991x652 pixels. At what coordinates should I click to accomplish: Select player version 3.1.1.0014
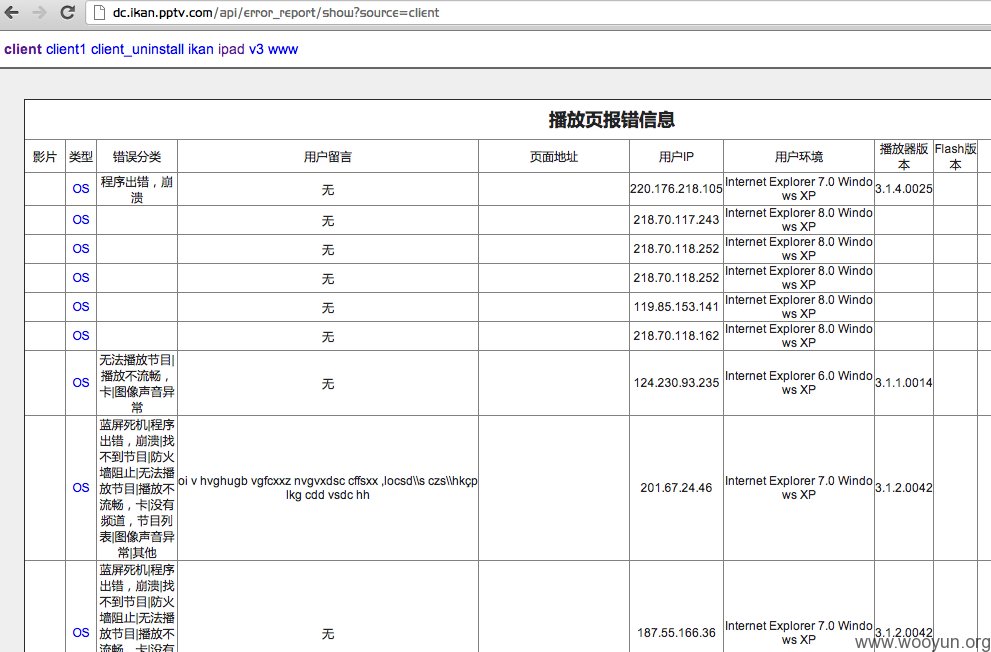tap(904, 382)
